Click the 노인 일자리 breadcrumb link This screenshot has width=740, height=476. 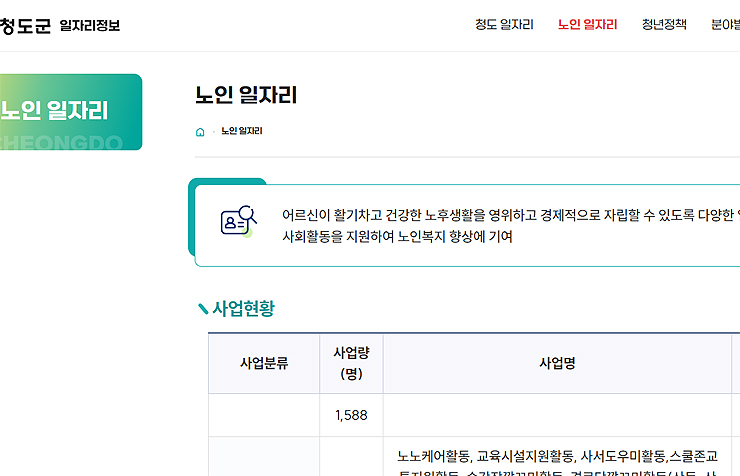pyautogui.click(x=242, y=131)
